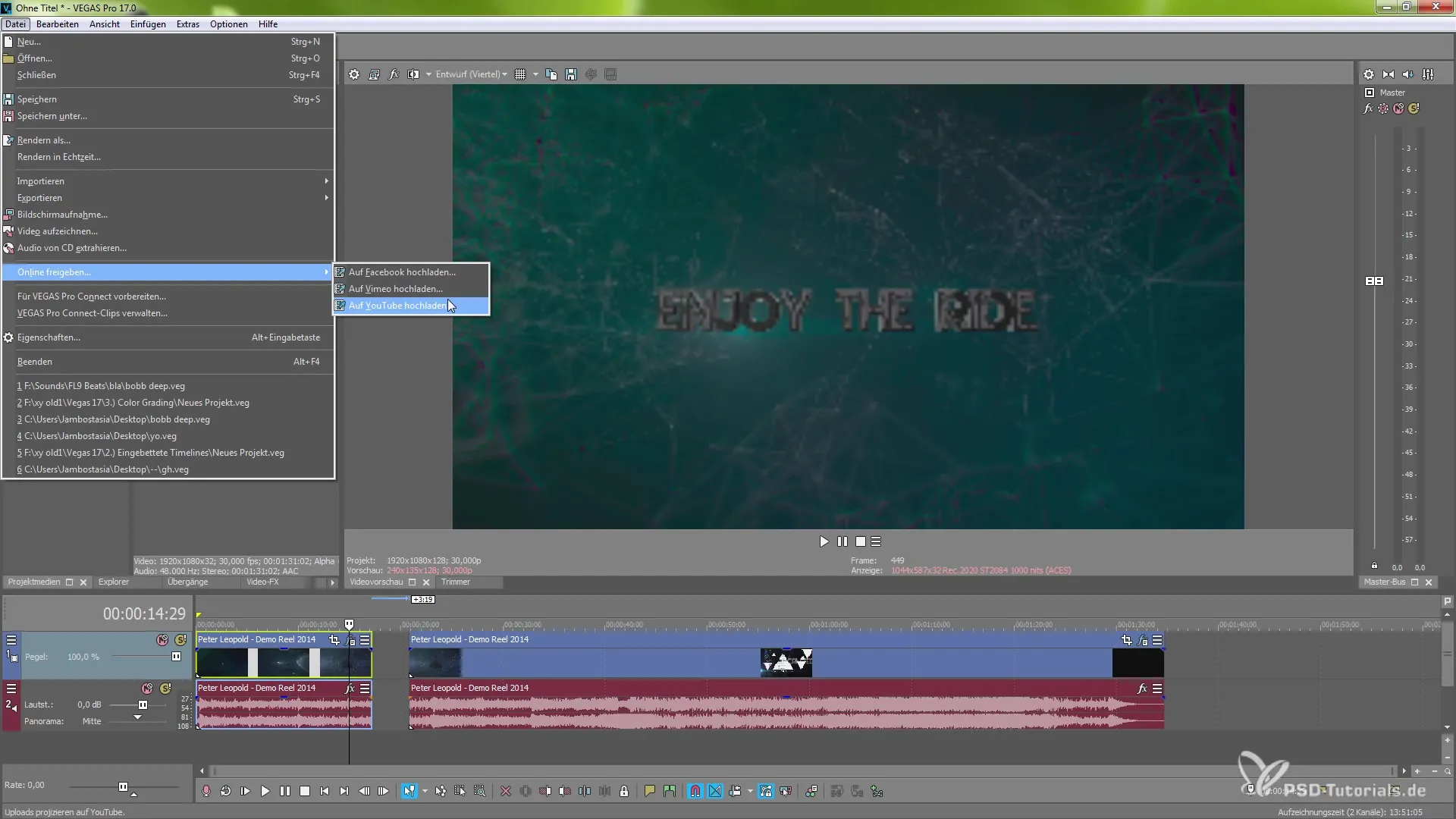
Task: Click lock event padlock icon in toolbar
Action: click(624, 791)
